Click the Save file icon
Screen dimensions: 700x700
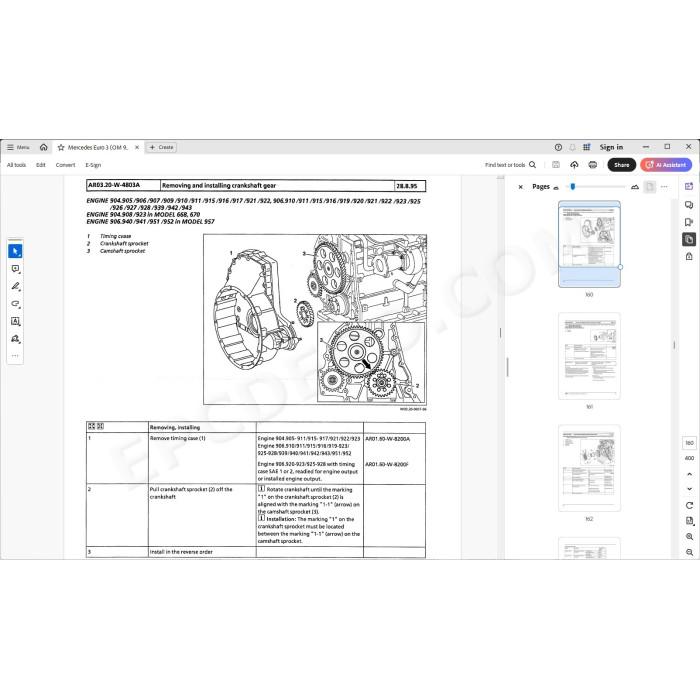pos(556,165)
